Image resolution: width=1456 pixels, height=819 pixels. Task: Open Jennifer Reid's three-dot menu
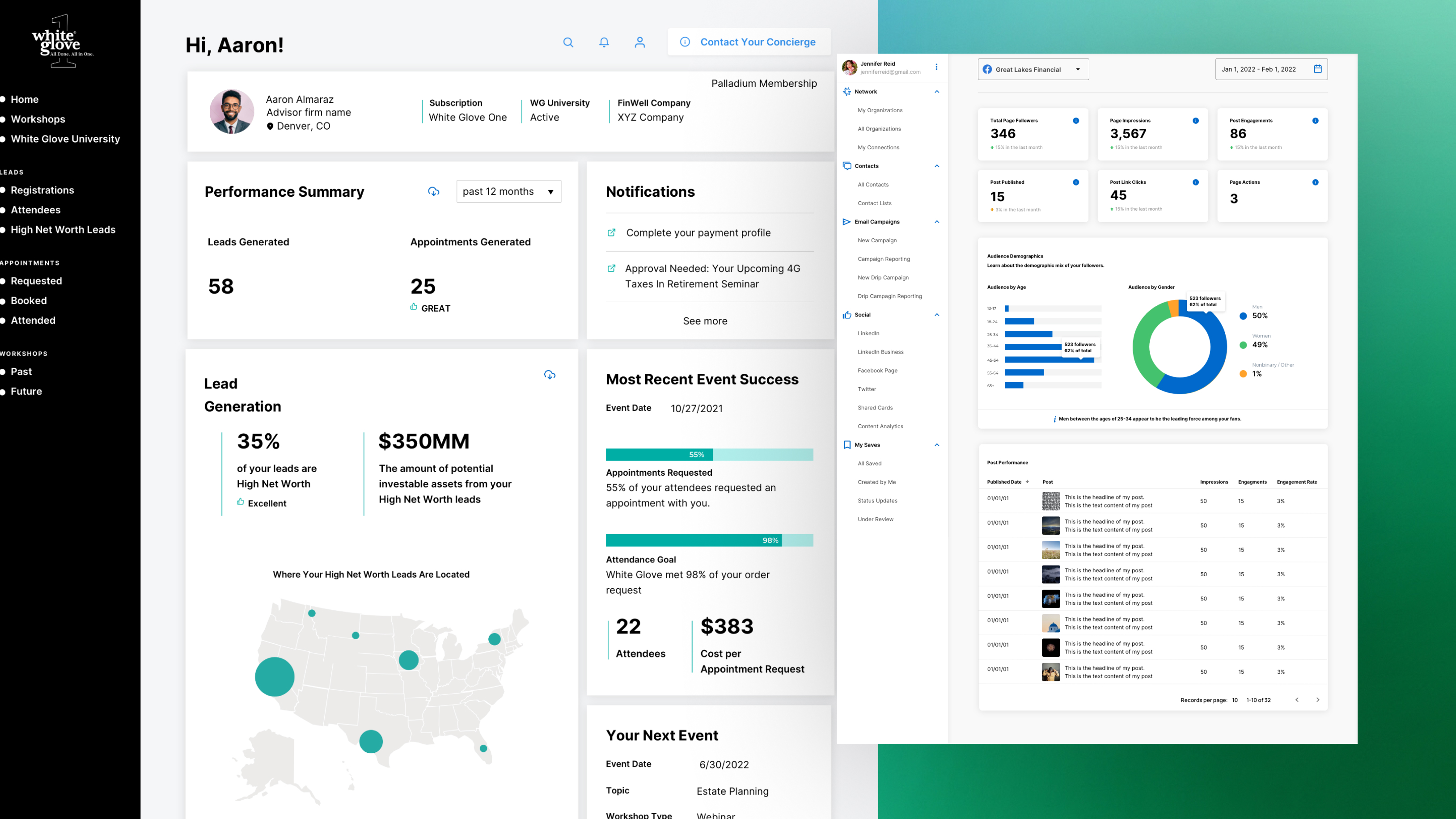point(936,67)
